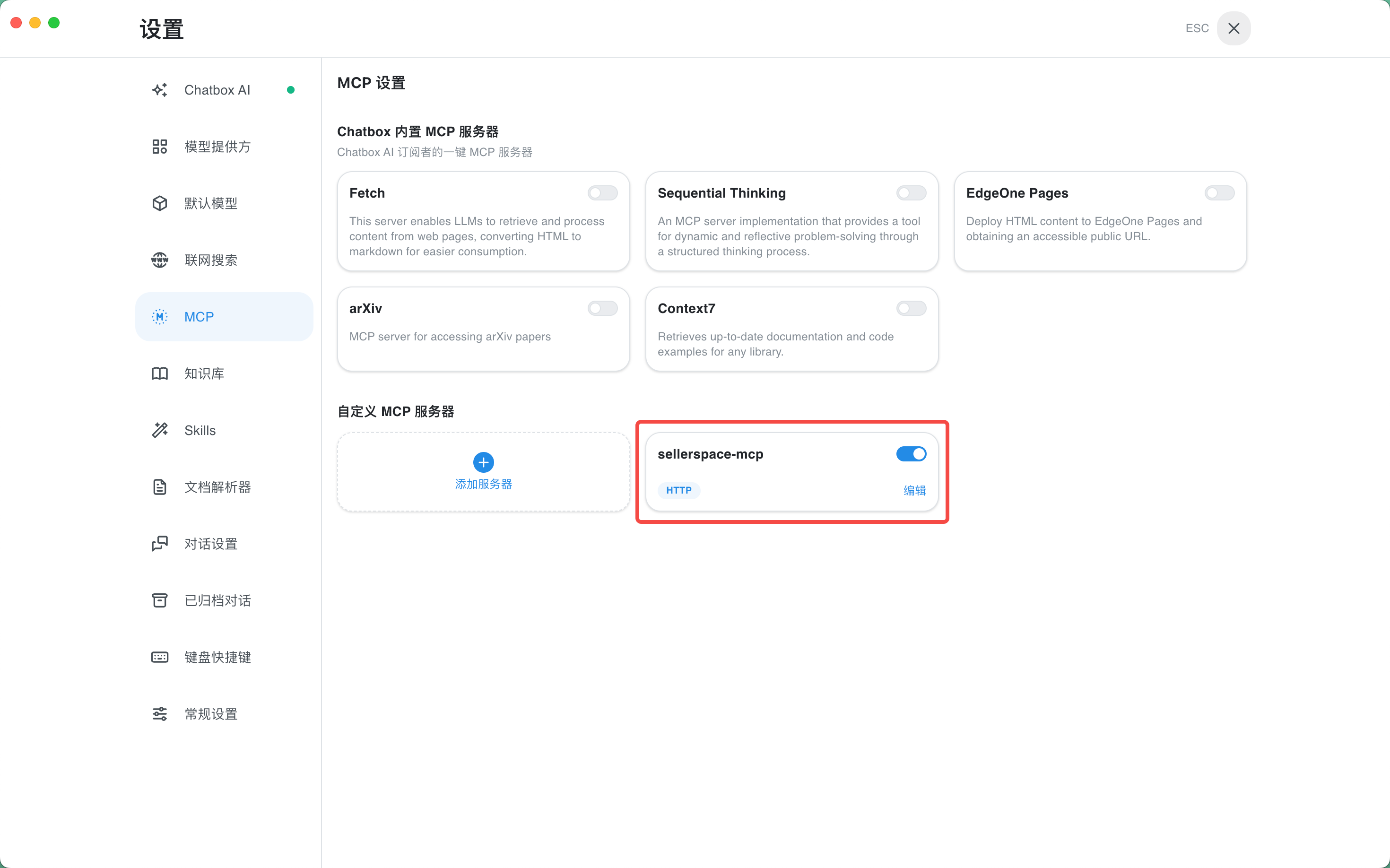Click the yellow macOS minimize button
This screenshot has height=868, width=1390.
tap(35, 22)
